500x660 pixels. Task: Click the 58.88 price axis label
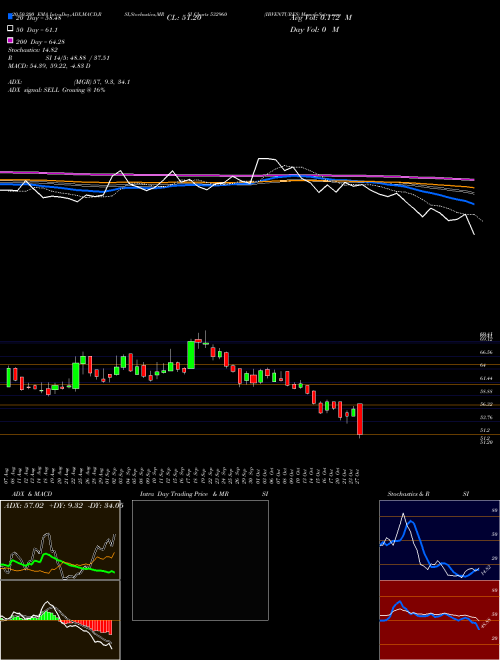486,391
